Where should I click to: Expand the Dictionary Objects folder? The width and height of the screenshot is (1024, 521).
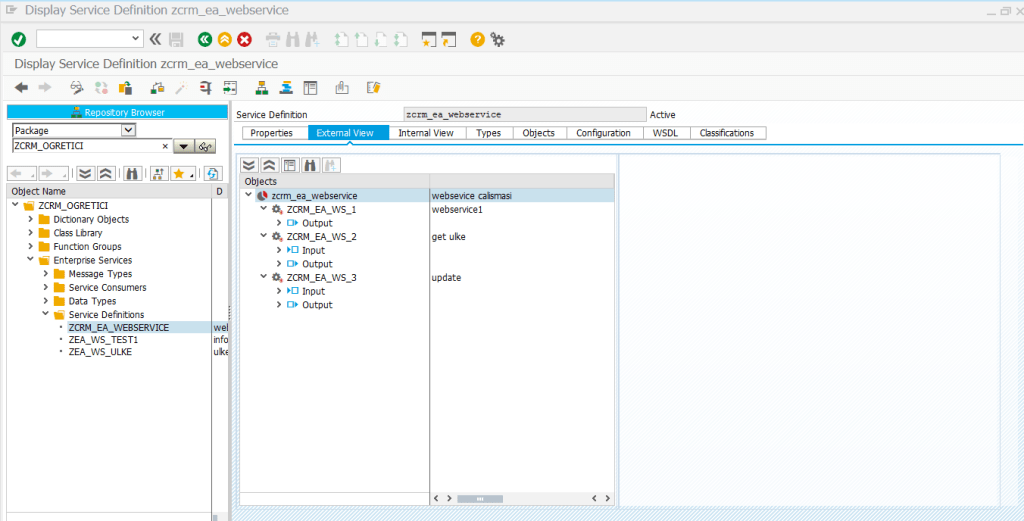30,219
